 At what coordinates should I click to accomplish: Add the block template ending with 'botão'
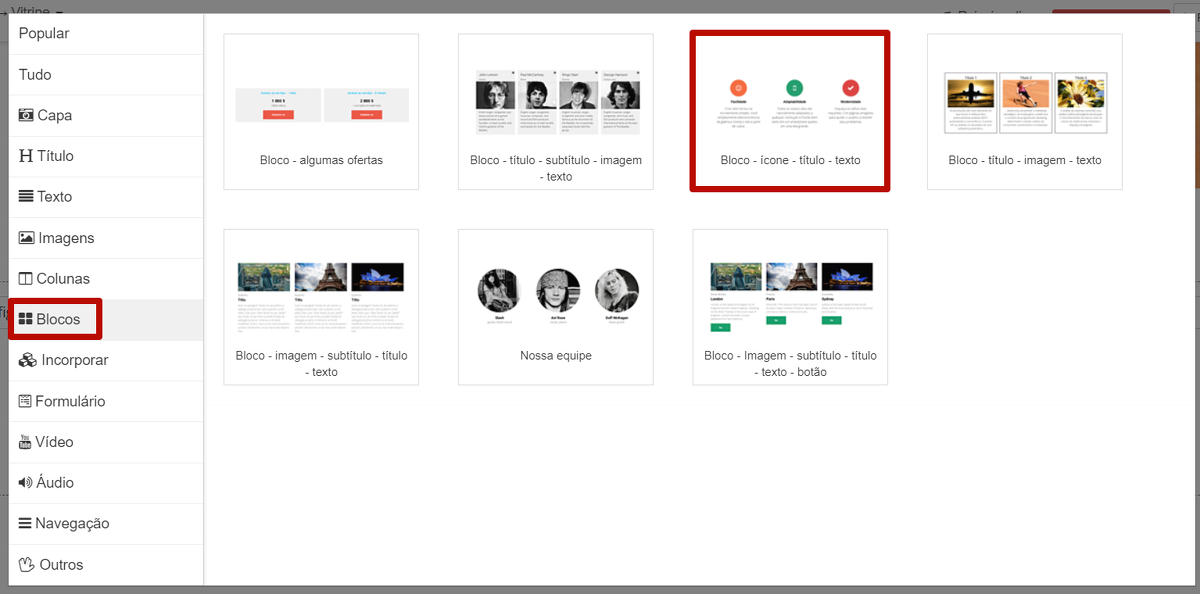(x=790, y=307)
